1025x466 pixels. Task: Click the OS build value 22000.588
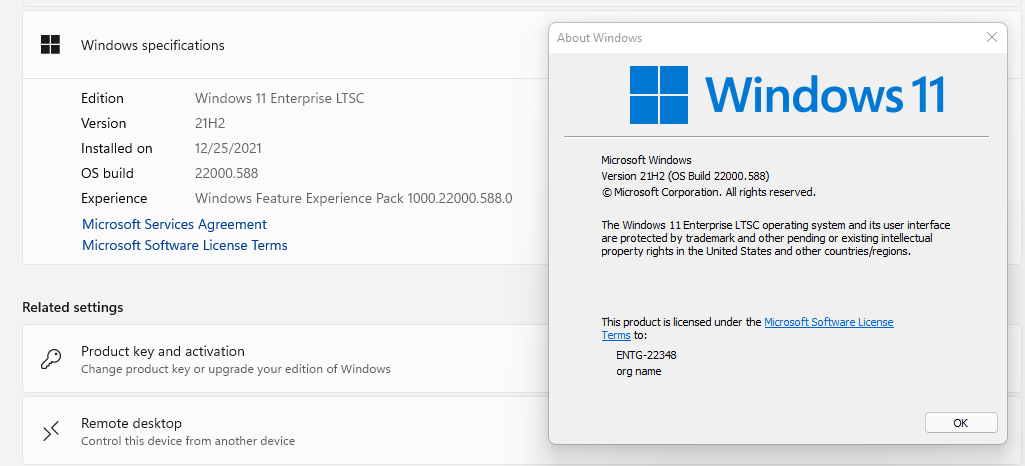225,173
